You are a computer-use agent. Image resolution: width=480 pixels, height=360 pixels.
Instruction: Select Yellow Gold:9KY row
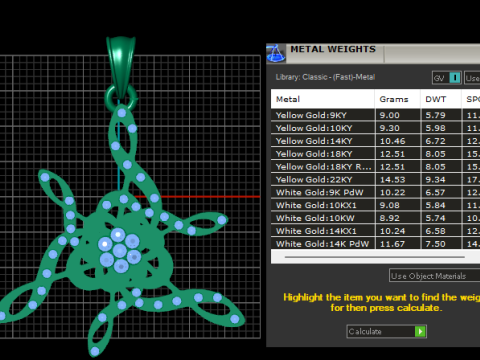(375, 115)
